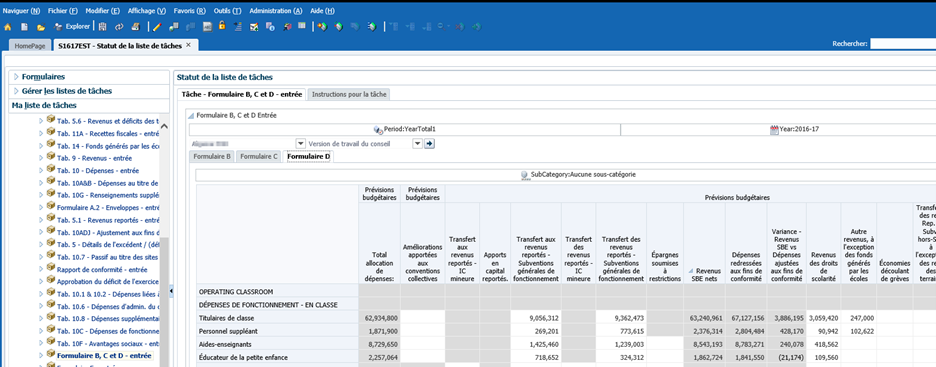Click the green cube right of Explorer section
Viewport: 936px width, 367px height.
(338, 27)
